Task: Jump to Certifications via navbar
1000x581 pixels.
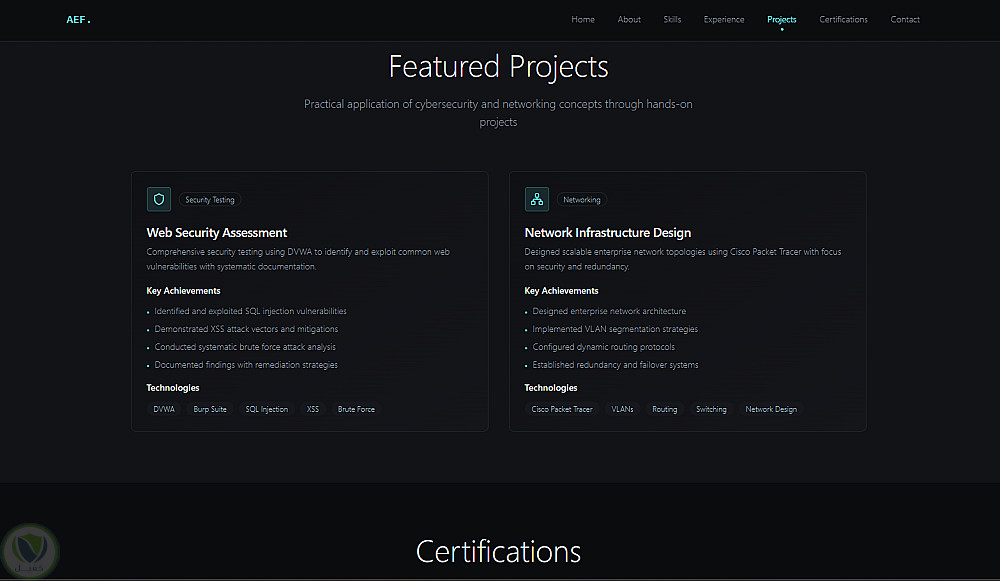Action: (843, 19)
